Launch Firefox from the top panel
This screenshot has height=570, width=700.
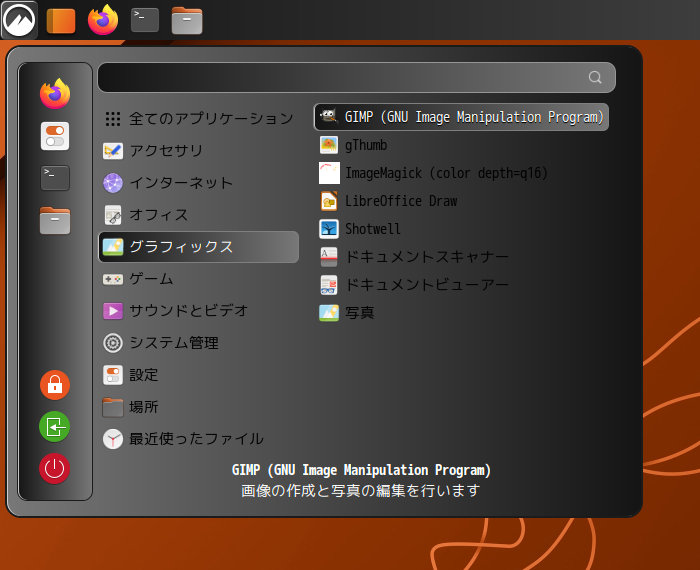pyautogui.click(x=103, y=20)
